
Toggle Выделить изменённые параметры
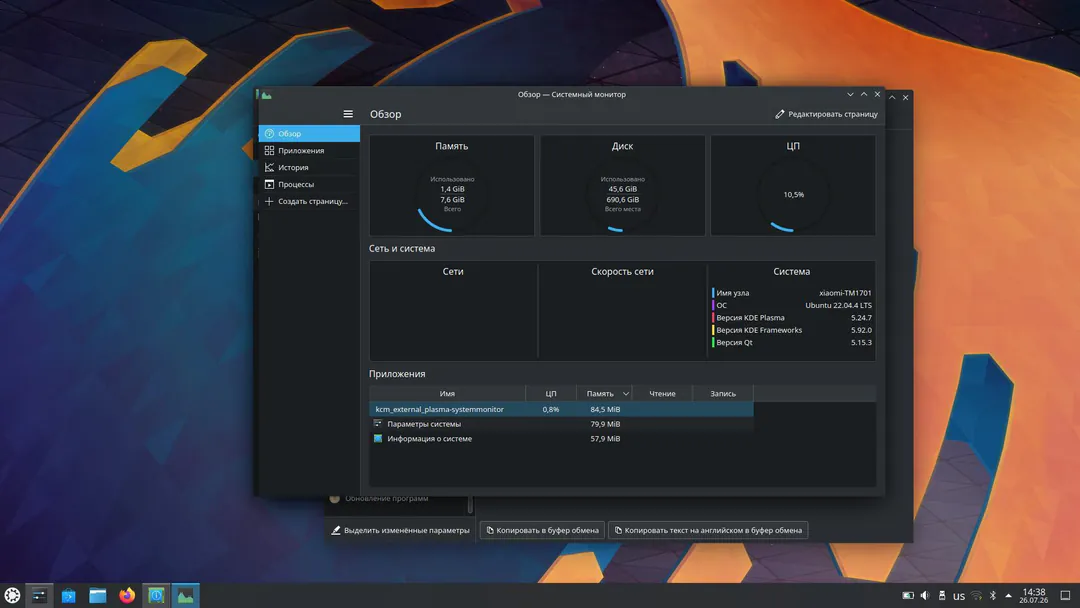click(400, 530)
